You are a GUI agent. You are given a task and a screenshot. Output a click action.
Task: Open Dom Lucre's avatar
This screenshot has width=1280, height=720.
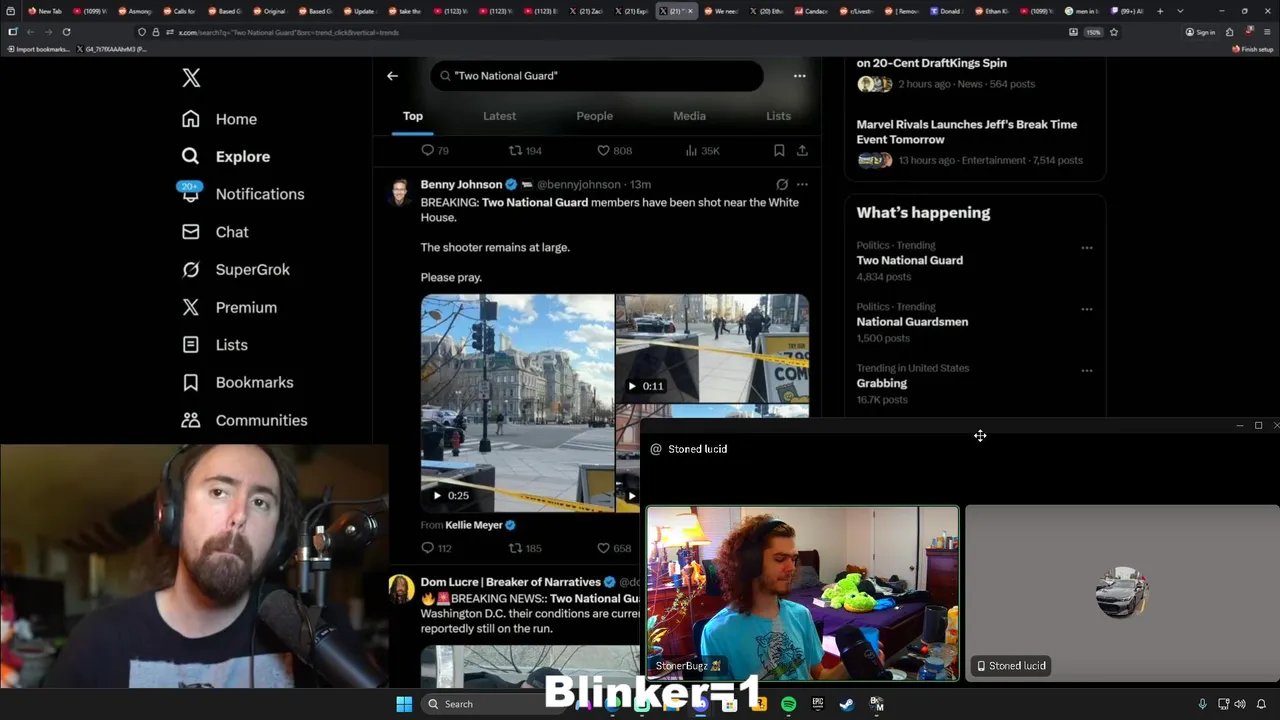pyautogui.click(x=401, y=588)
